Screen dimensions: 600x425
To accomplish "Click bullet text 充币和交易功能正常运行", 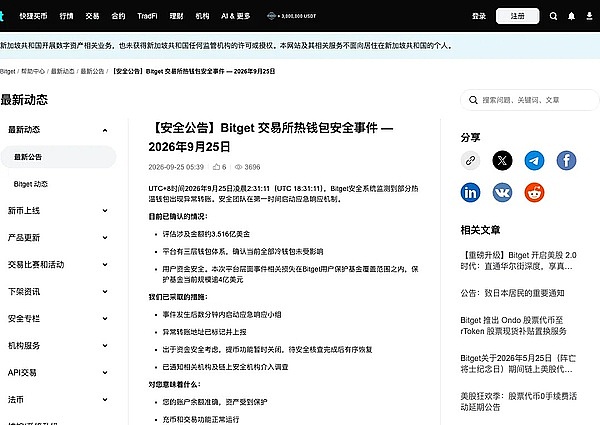I will pyautogui.click(x=201, y=419).
